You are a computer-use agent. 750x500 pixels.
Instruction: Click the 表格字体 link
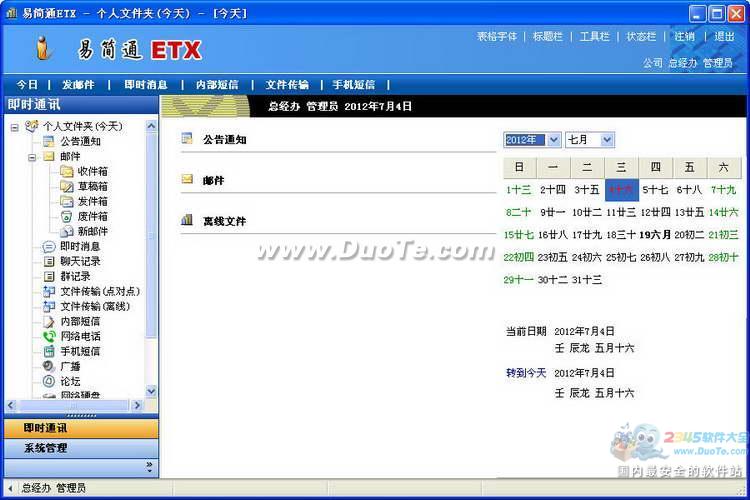497,36
